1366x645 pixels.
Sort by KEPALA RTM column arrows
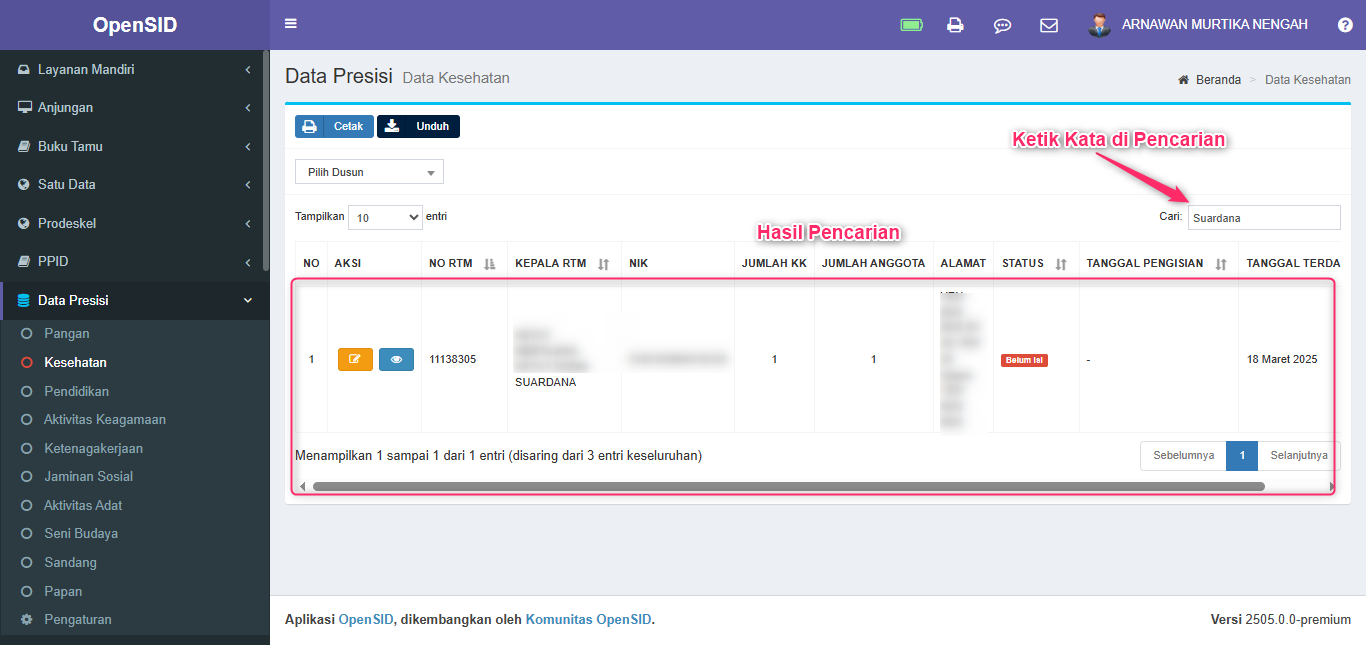click(x=604, y=264)
